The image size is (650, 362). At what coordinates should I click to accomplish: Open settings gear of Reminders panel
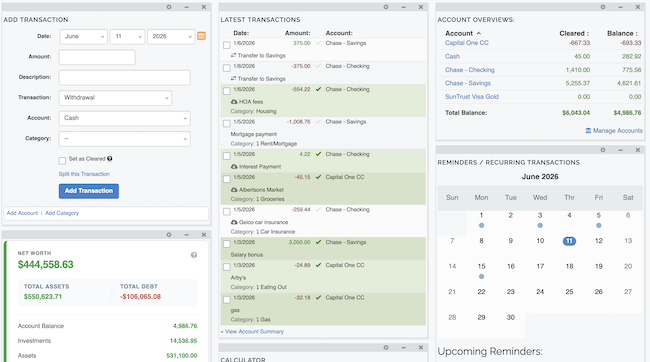[x=603, y=150]
